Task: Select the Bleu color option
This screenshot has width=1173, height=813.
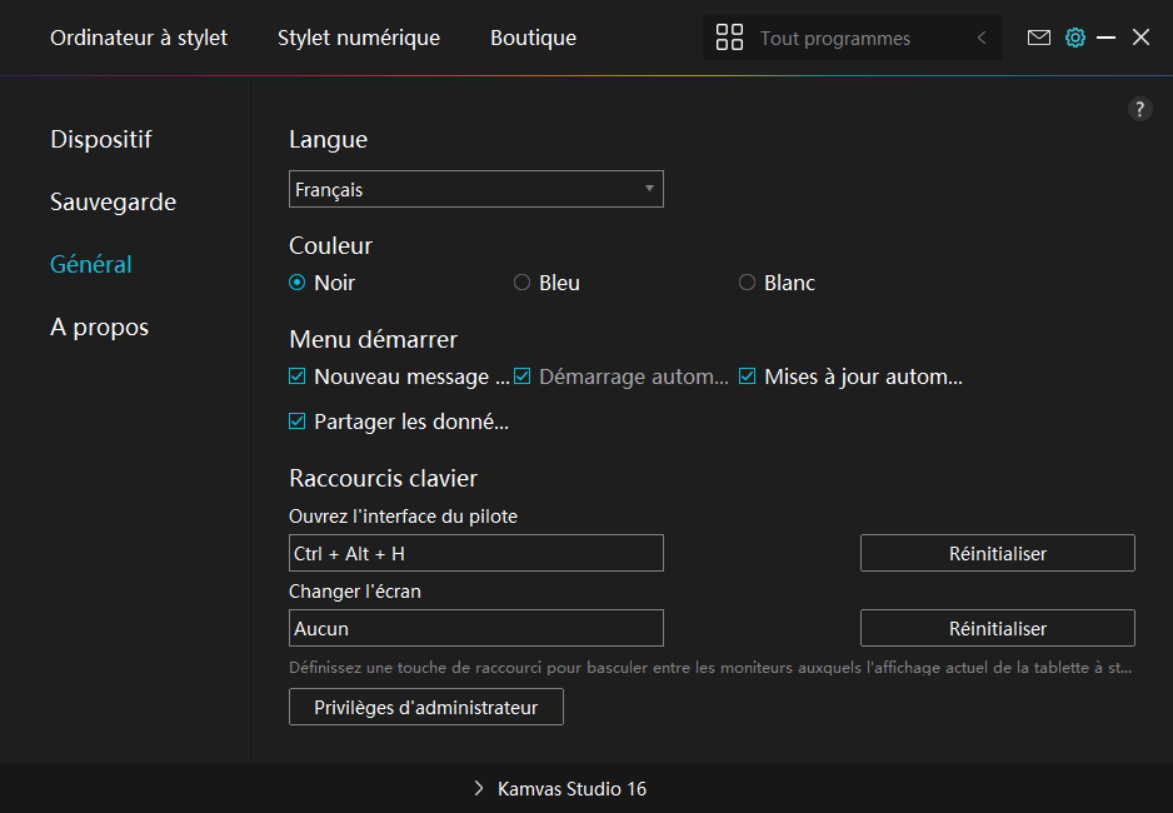Action: point(522,283)
